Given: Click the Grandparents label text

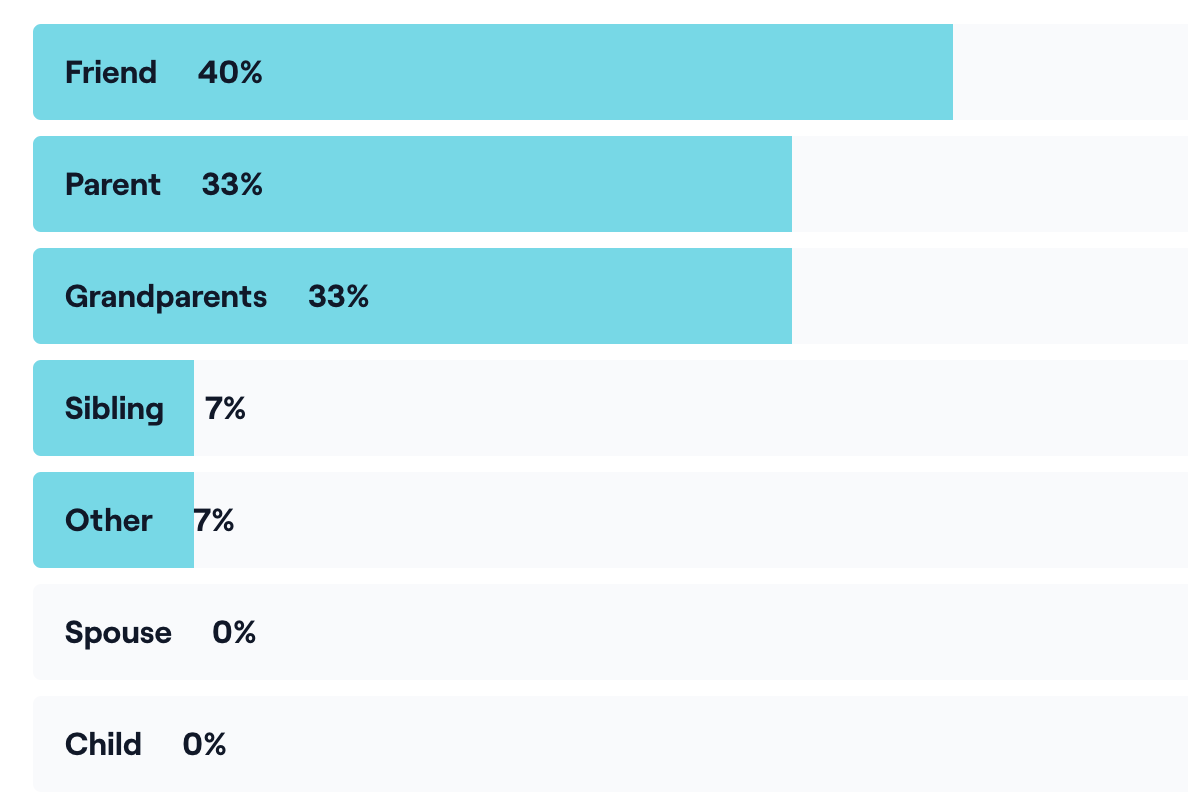Looking at the screenshot, I should point(166,296).
